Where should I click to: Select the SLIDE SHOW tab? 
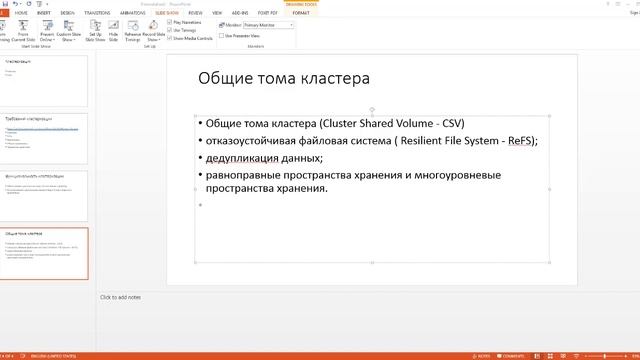click(167, 13)
